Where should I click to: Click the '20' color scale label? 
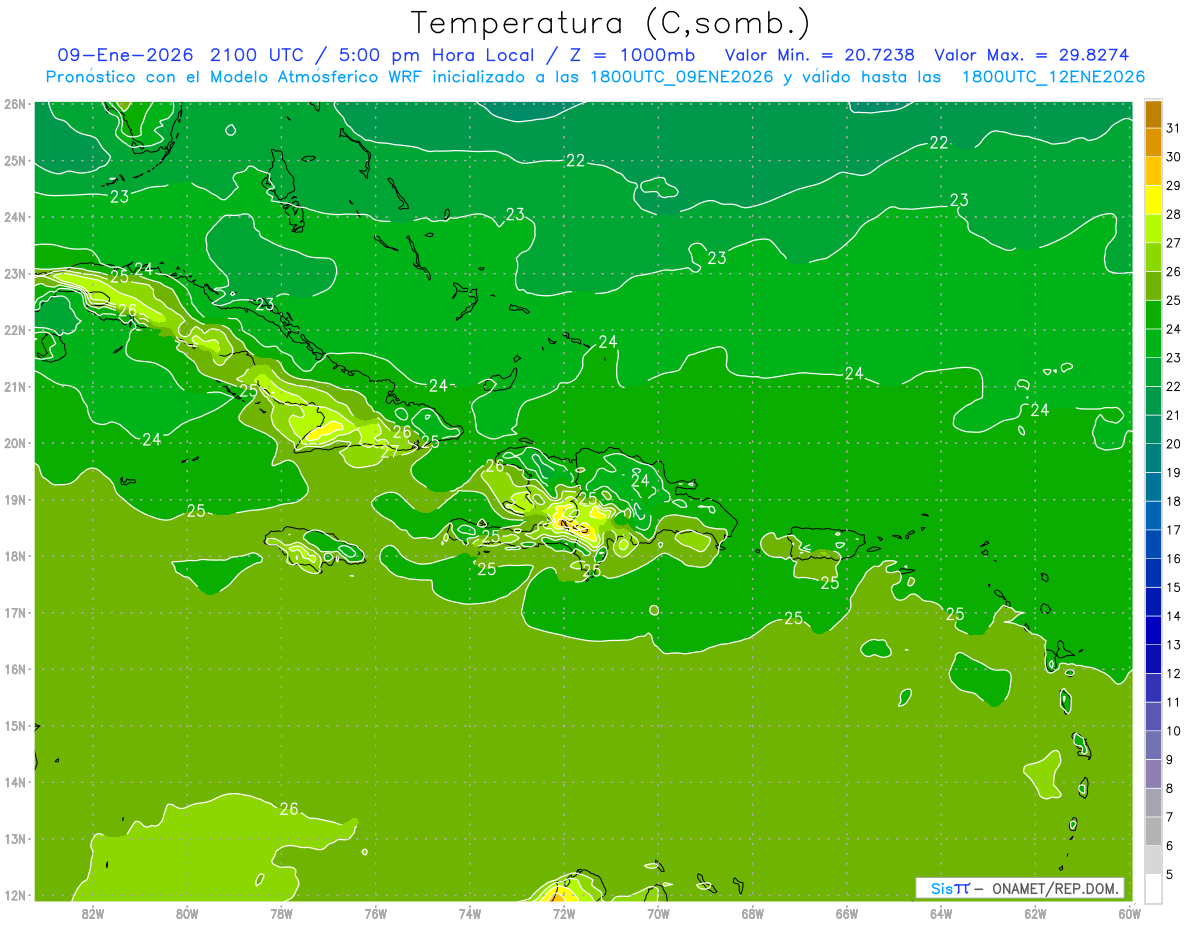(1174, 444)
